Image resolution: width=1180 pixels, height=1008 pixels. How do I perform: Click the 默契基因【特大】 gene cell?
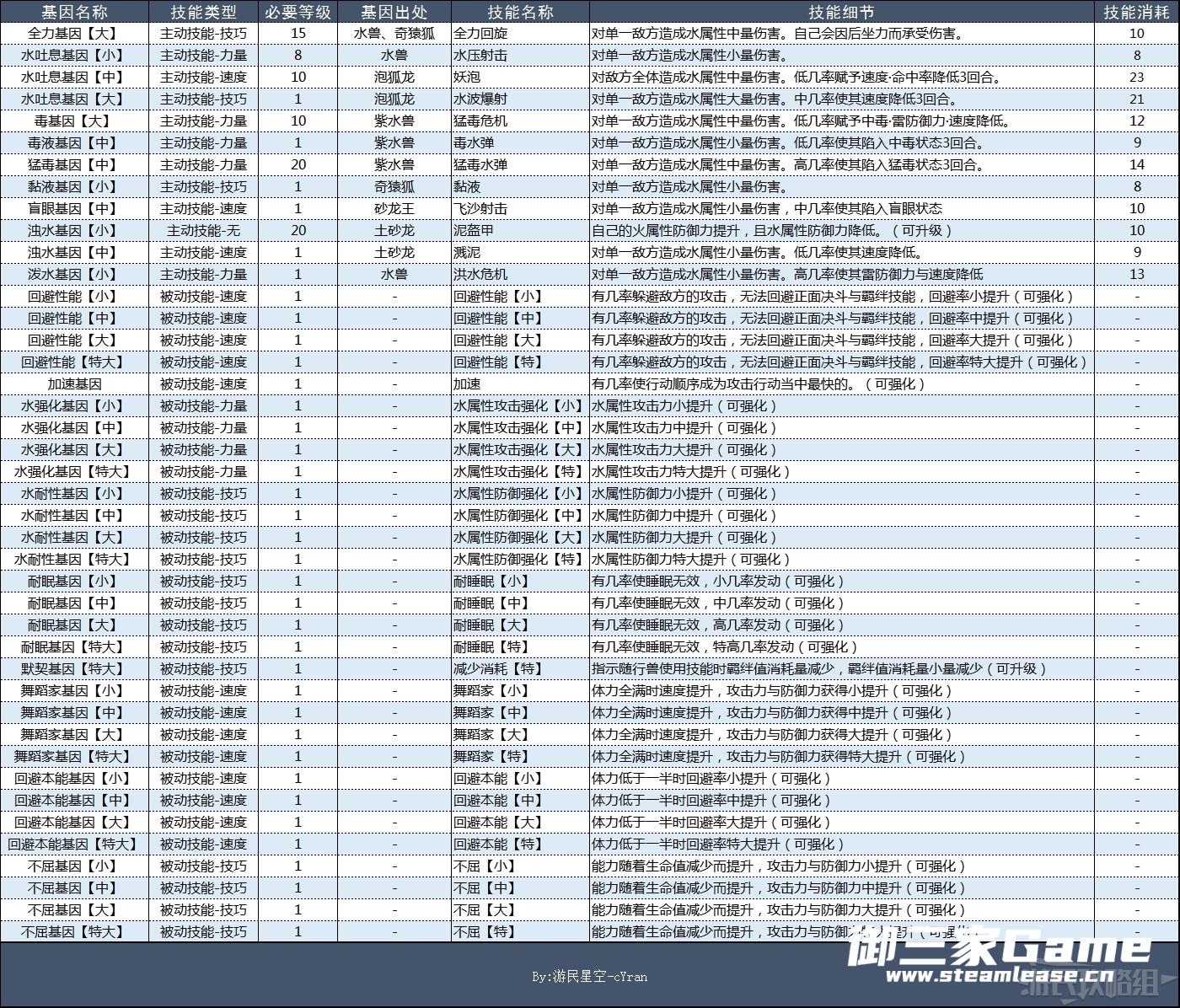[74, 669]
